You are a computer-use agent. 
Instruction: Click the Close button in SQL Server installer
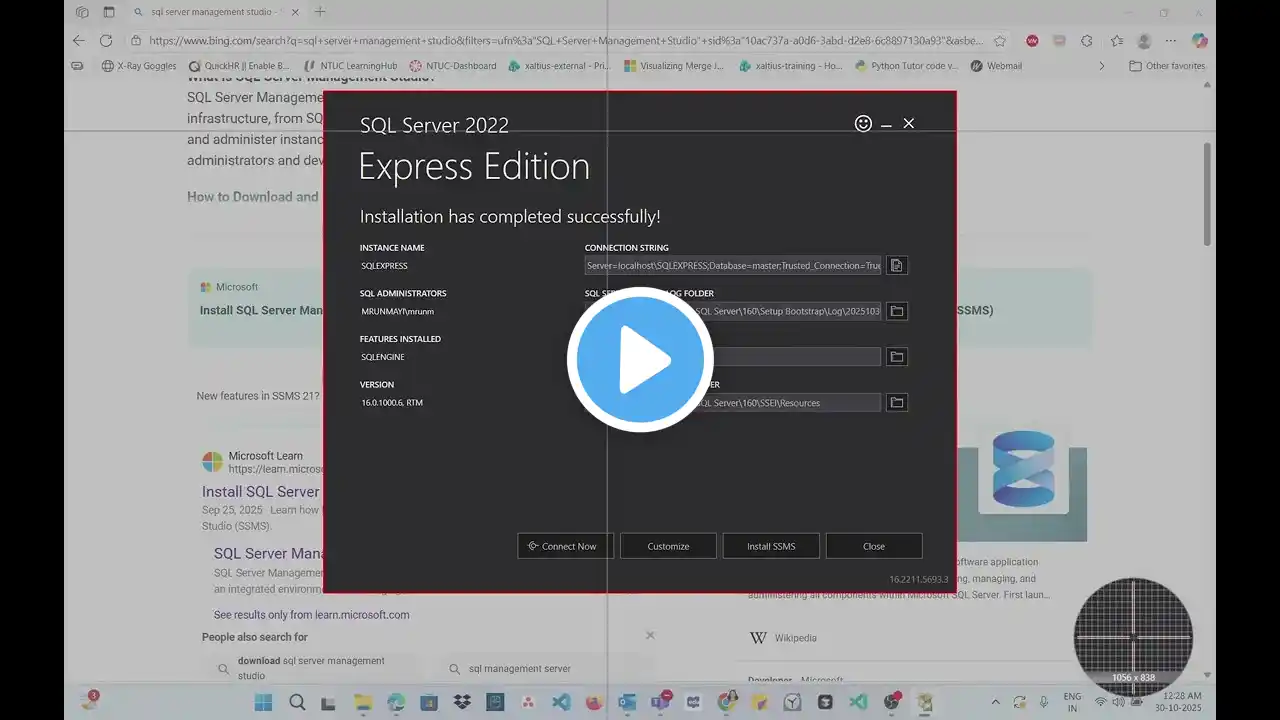(874, 546)
